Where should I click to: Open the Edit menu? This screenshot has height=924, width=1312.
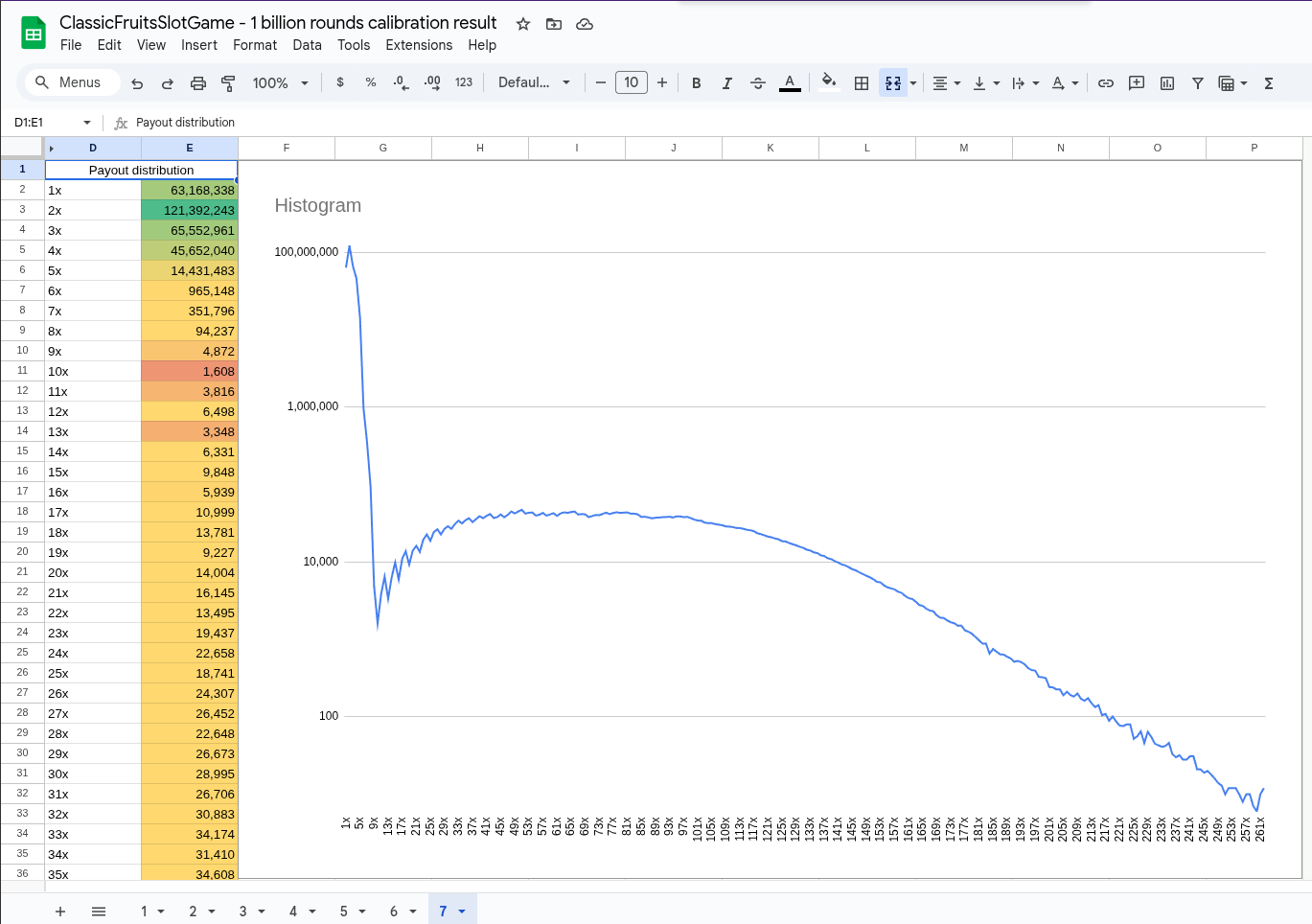click(x=109, y=45)
